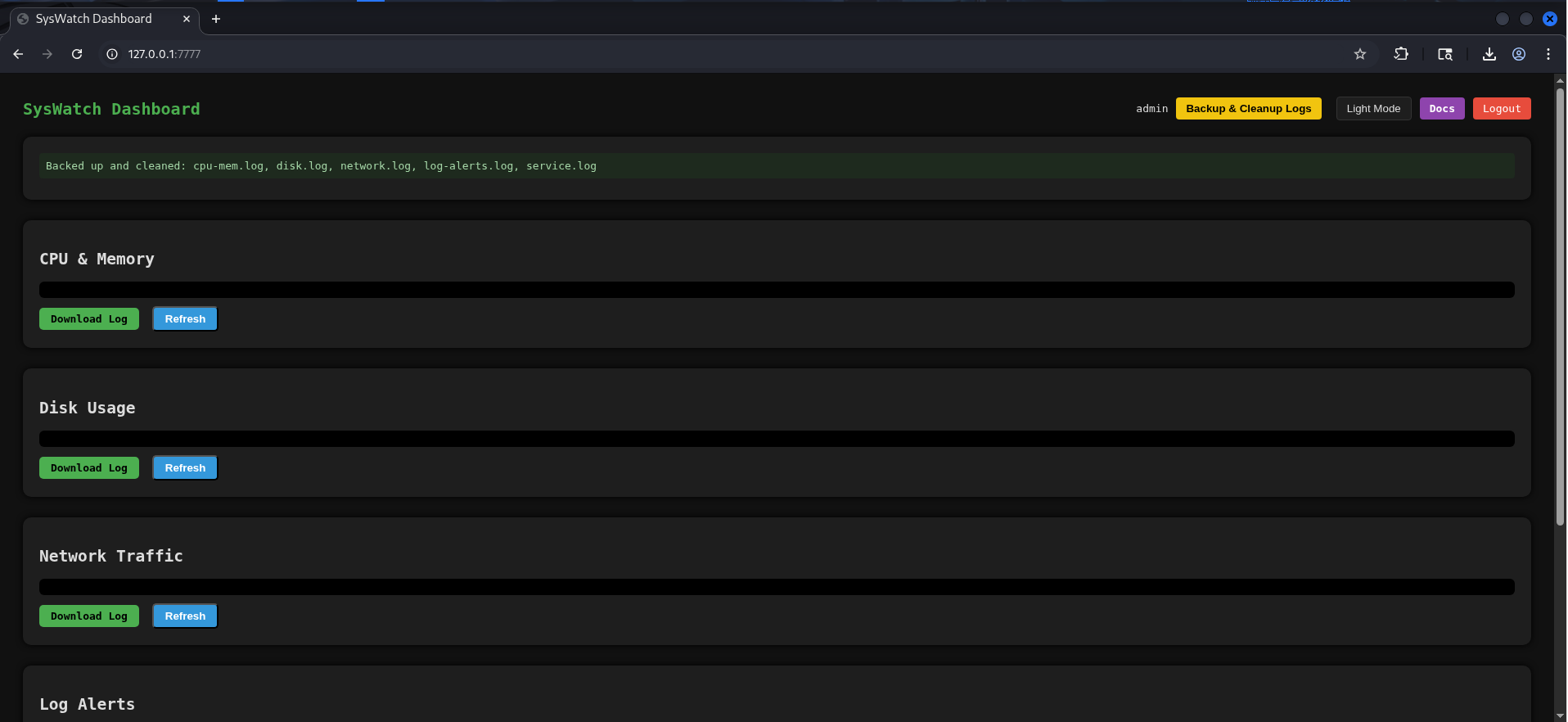Open the browser three-dot menu
Screen dimensions: 1568x722
point(1548,54)
